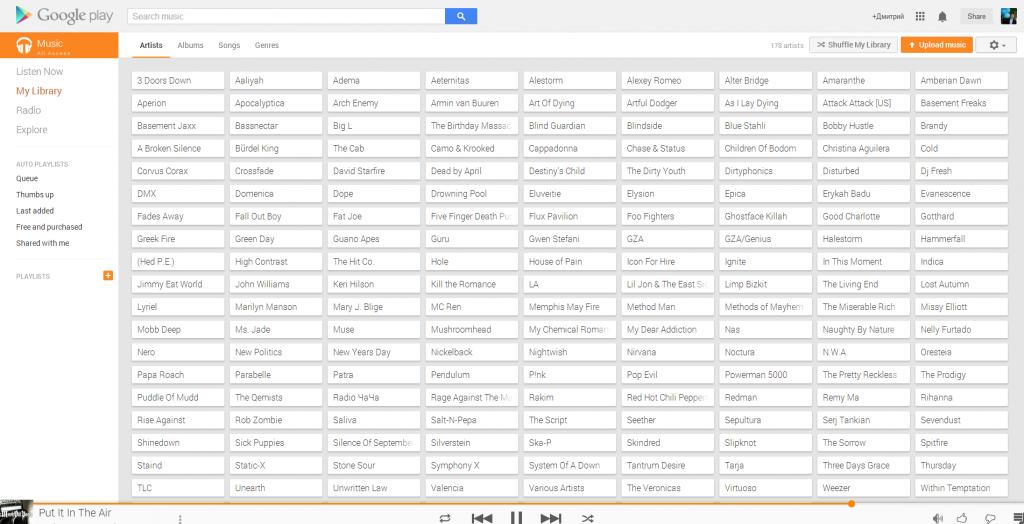
Task: Click the Share button
Action: coord(976,16)
